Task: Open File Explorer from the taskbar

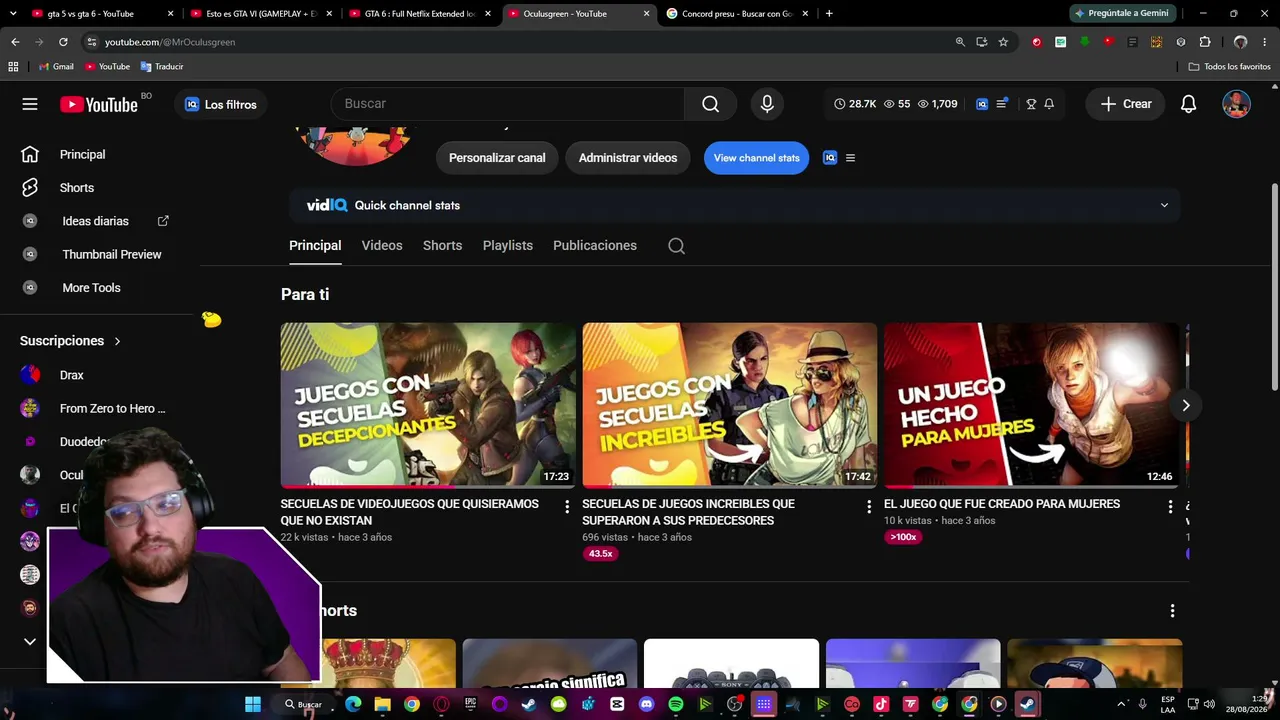Action: (382, 704)
